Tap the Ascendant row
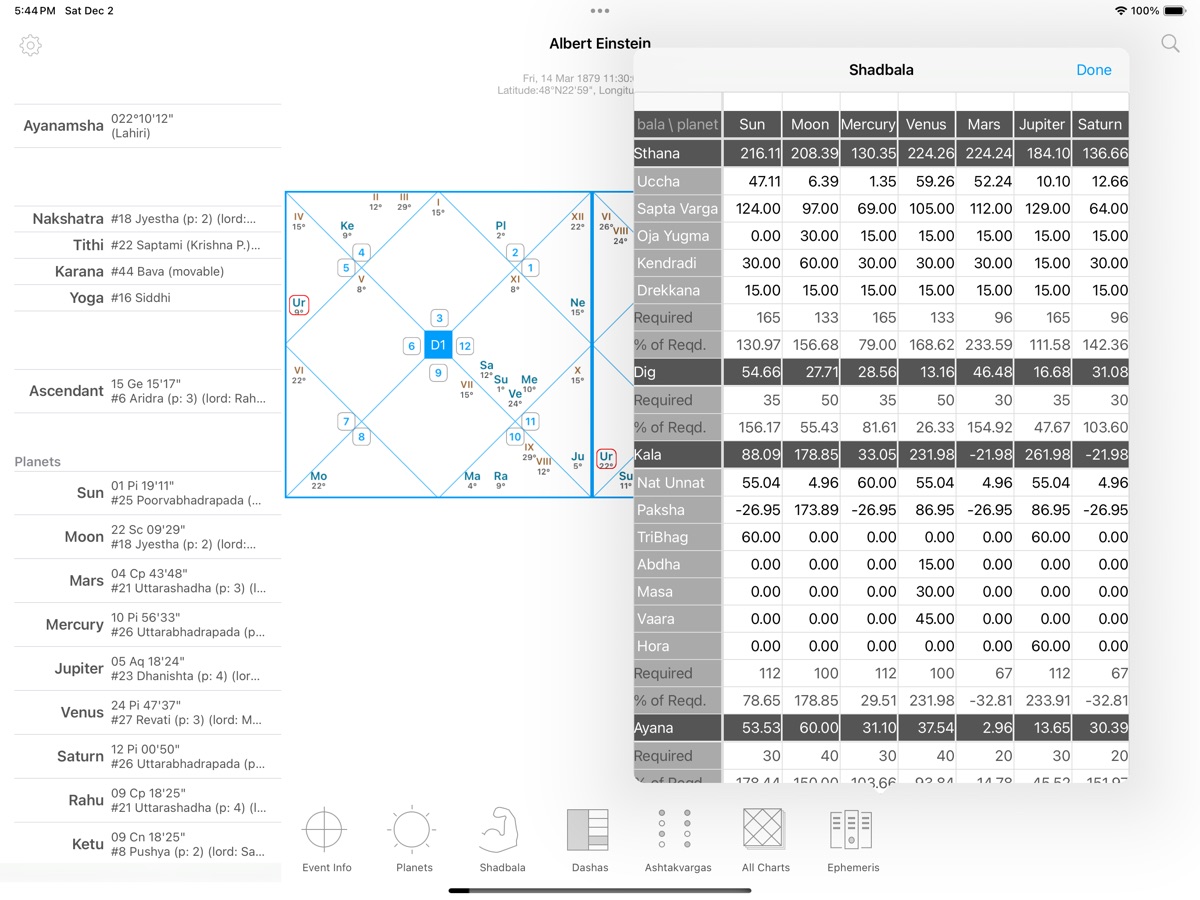1200x900 pixels. pyautogui.click(x=147, y=391)
